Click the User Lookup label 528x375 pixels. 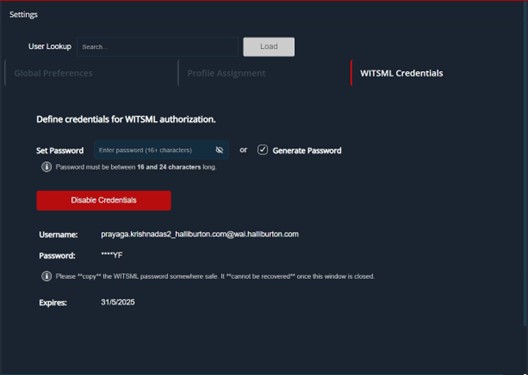[50, 46]
